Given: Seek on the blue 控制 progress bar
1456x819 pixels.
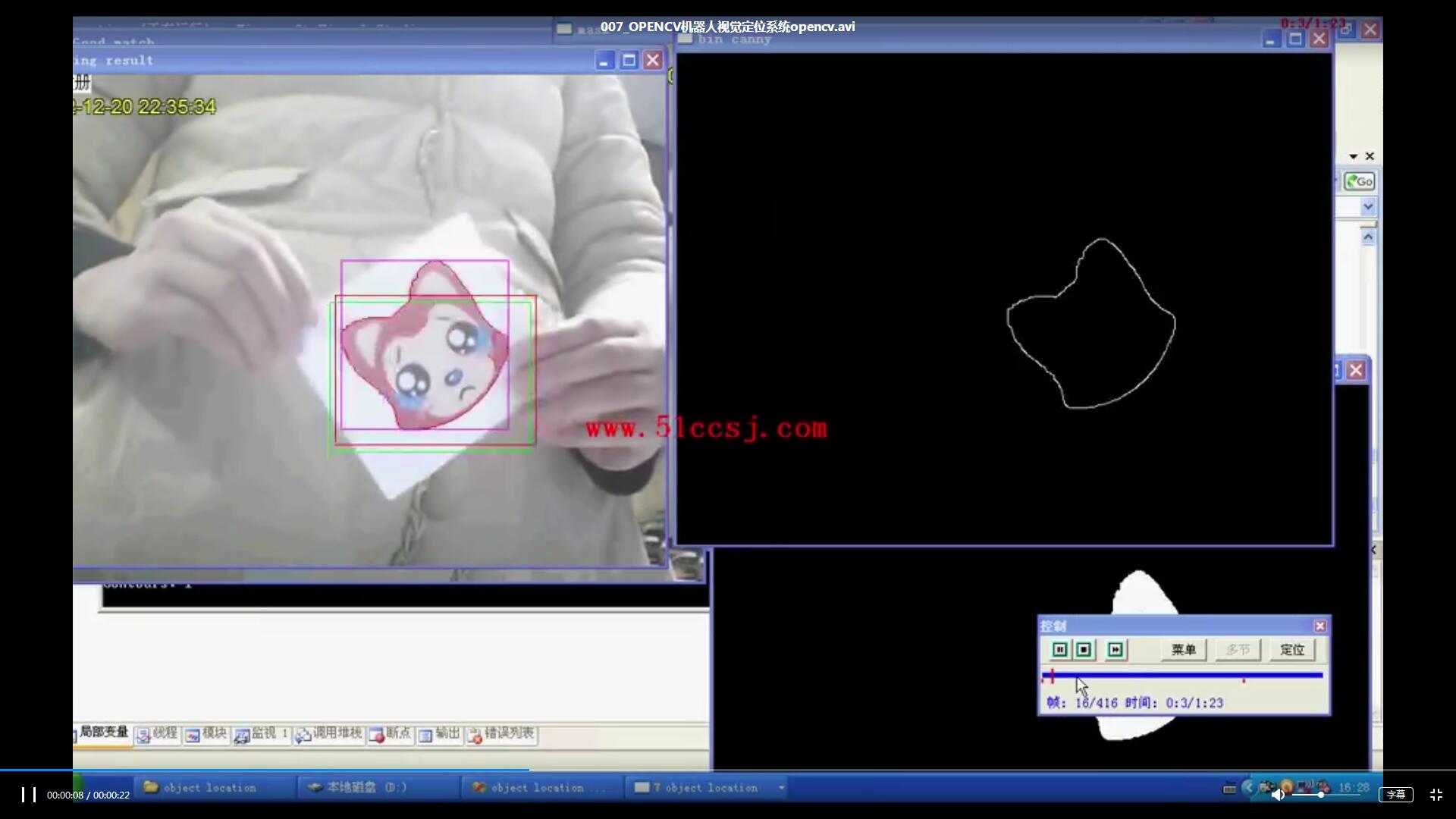Looking at the screenshot, I should pyautogui.click(x=1183, y=675).
